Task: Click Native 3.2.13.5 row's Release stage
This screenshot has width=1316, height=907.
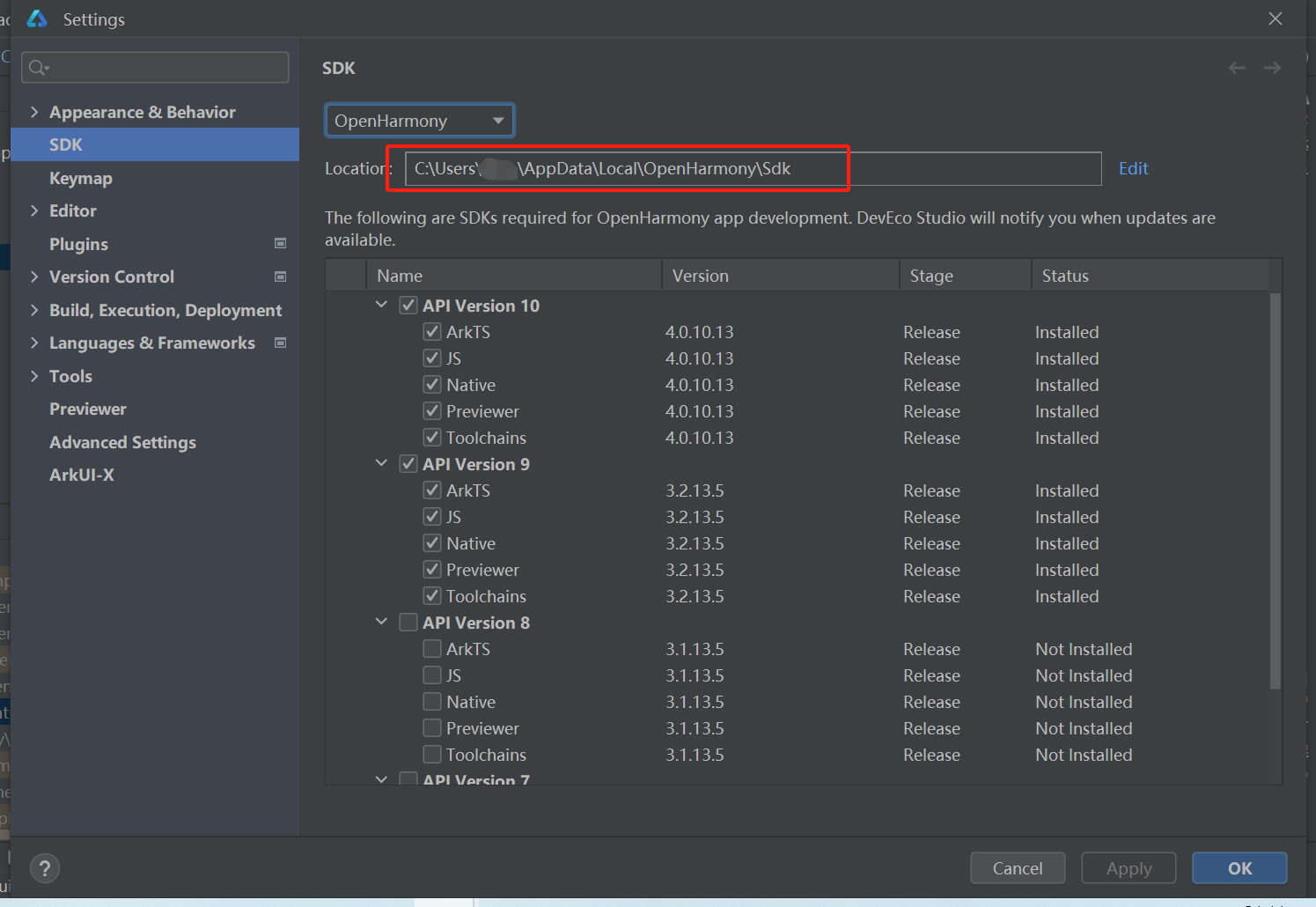Action: pyautogui.click(x=931, y=543)
